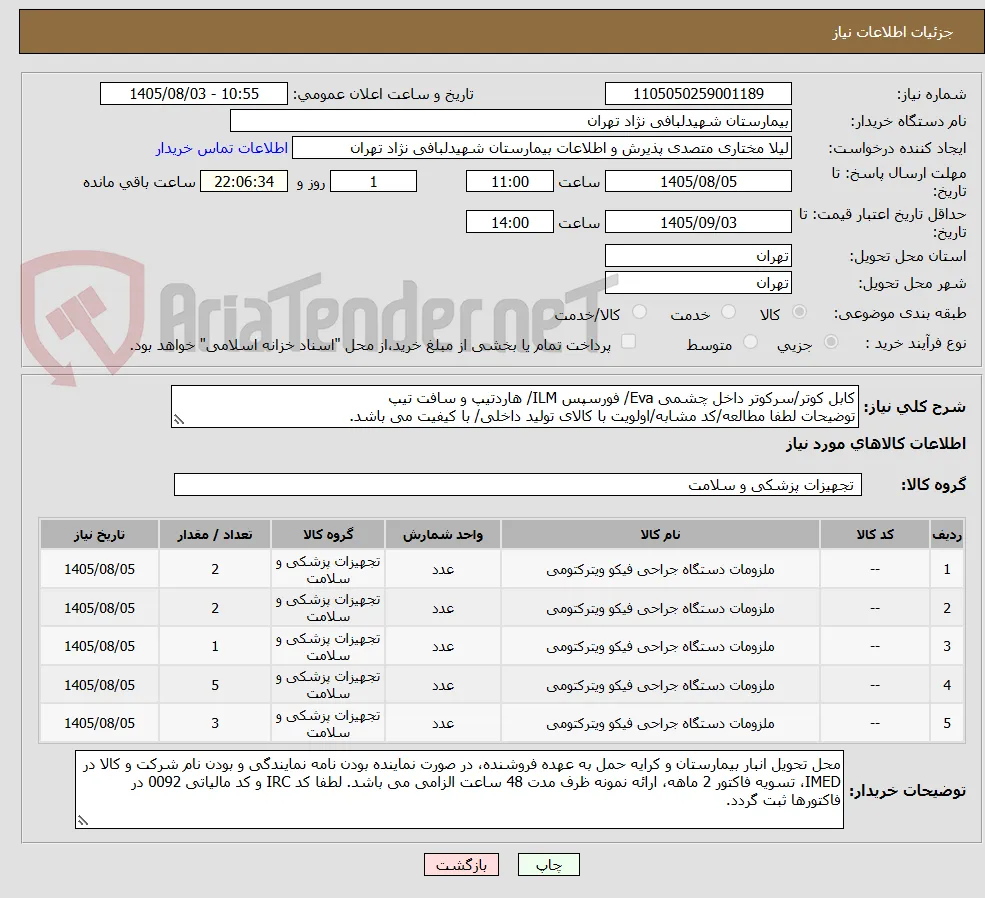Select the کالا/خدمت radio button
Image resolution: width=985 pixels, height=898 pixels.
click(x=639, y=312)
